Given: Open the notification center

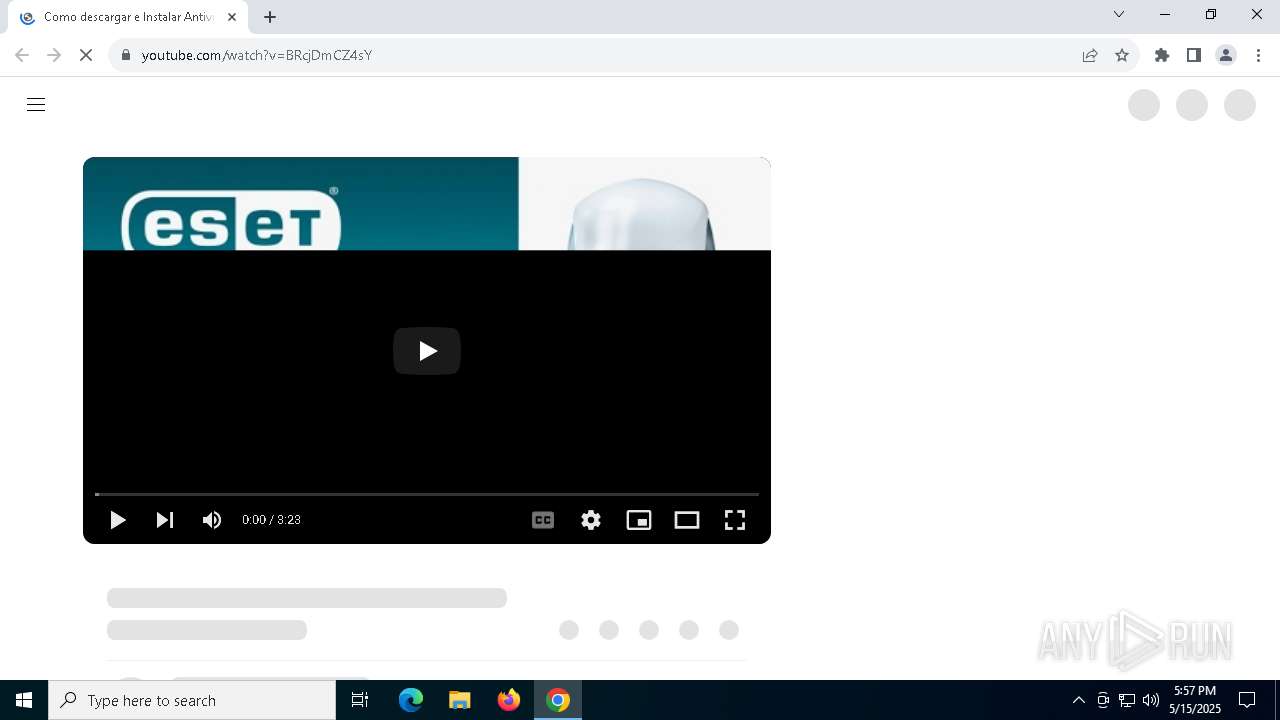Looking at the screenshot, I should click(x=1247, y=700).
